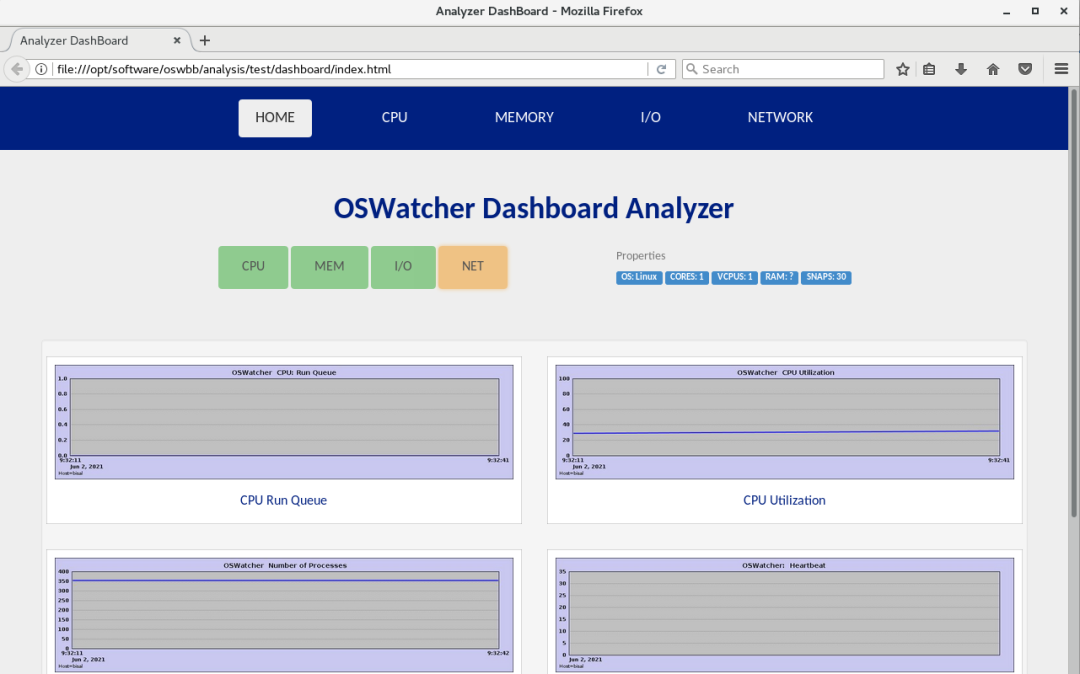Click the OS: Linux property badge
Viewport: 1080px width, 674px height.
click(x=639, y=277)
